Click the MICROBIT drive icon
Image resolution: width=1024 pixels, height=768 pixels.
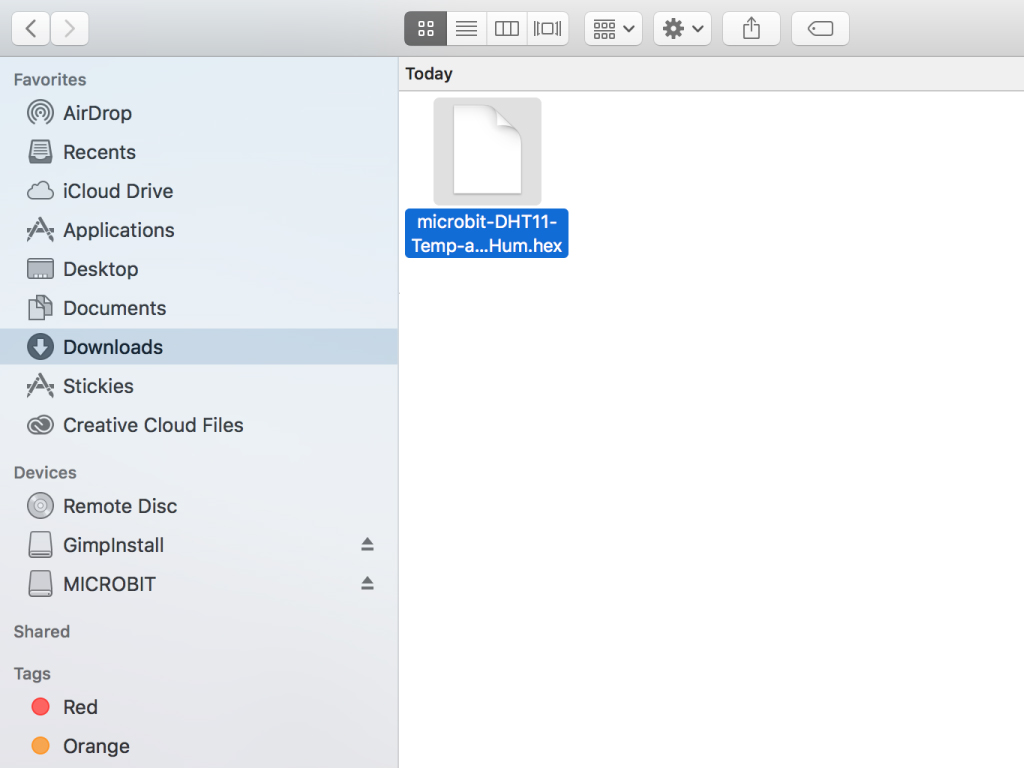[40, 584]
